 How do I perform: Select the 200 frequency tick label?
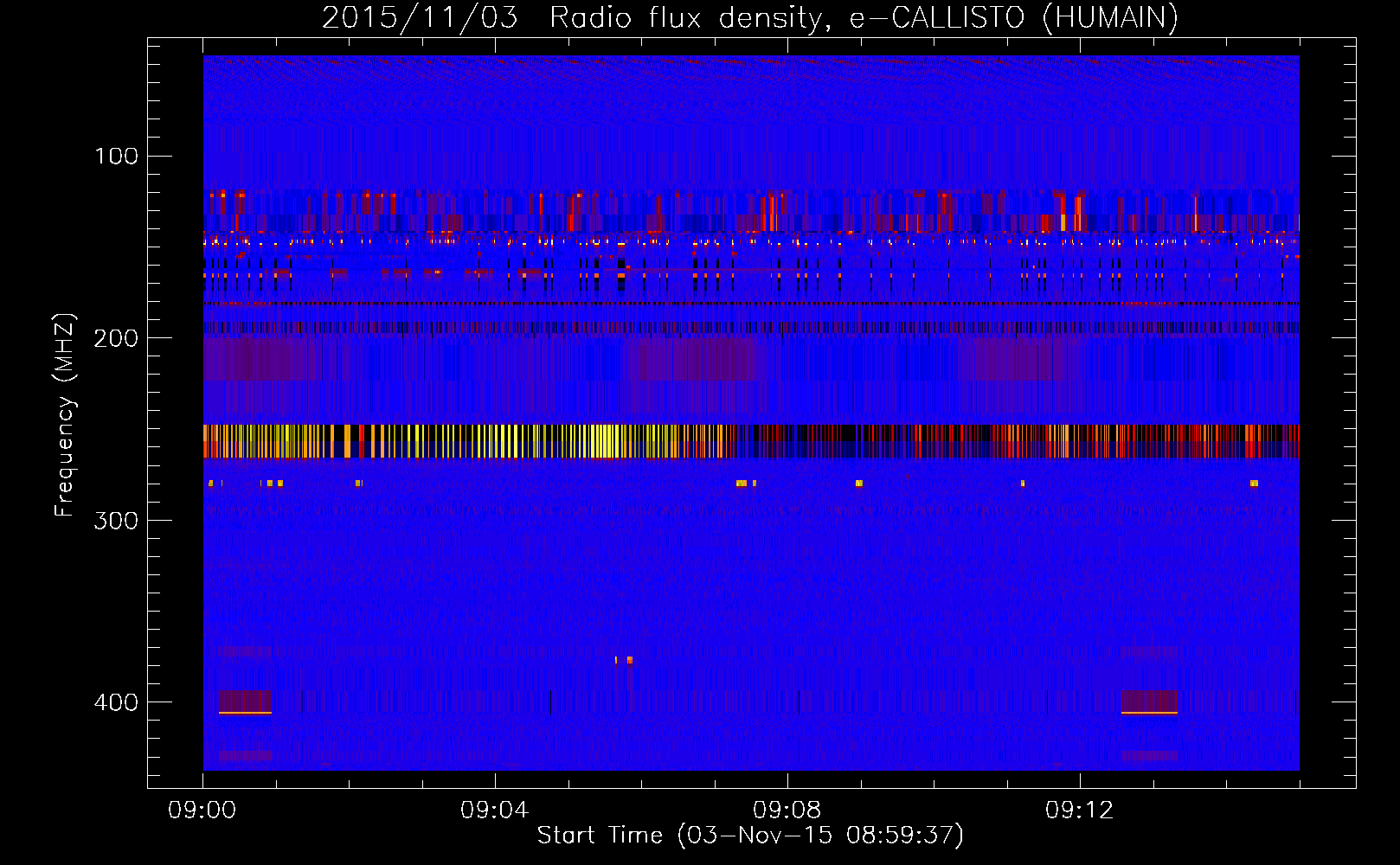pos(116,337)
